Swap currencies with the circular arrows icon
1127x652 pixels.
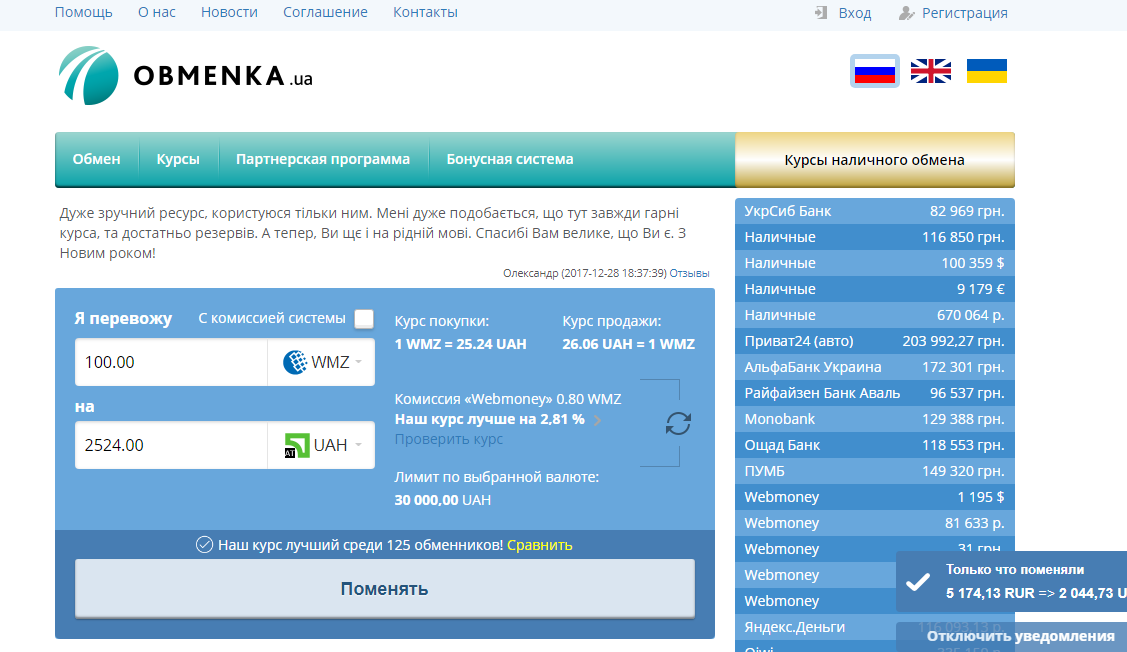(678, 422)
